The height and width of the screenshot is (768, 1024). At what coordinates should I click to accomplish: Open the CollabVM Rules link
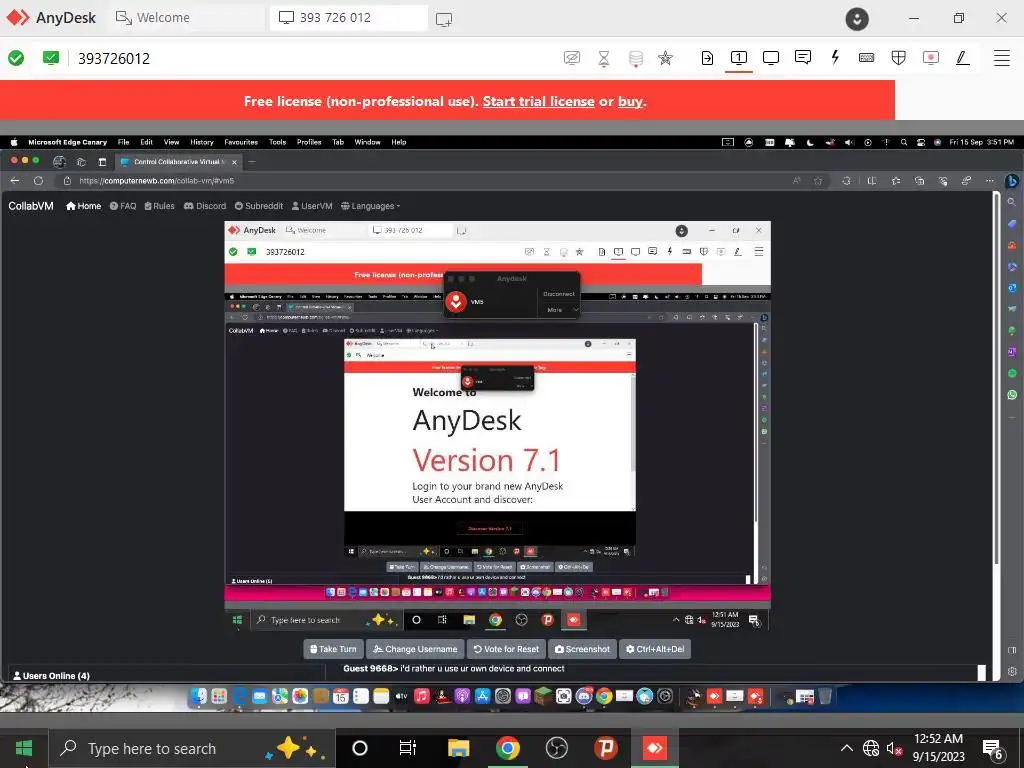coord(159,206)
